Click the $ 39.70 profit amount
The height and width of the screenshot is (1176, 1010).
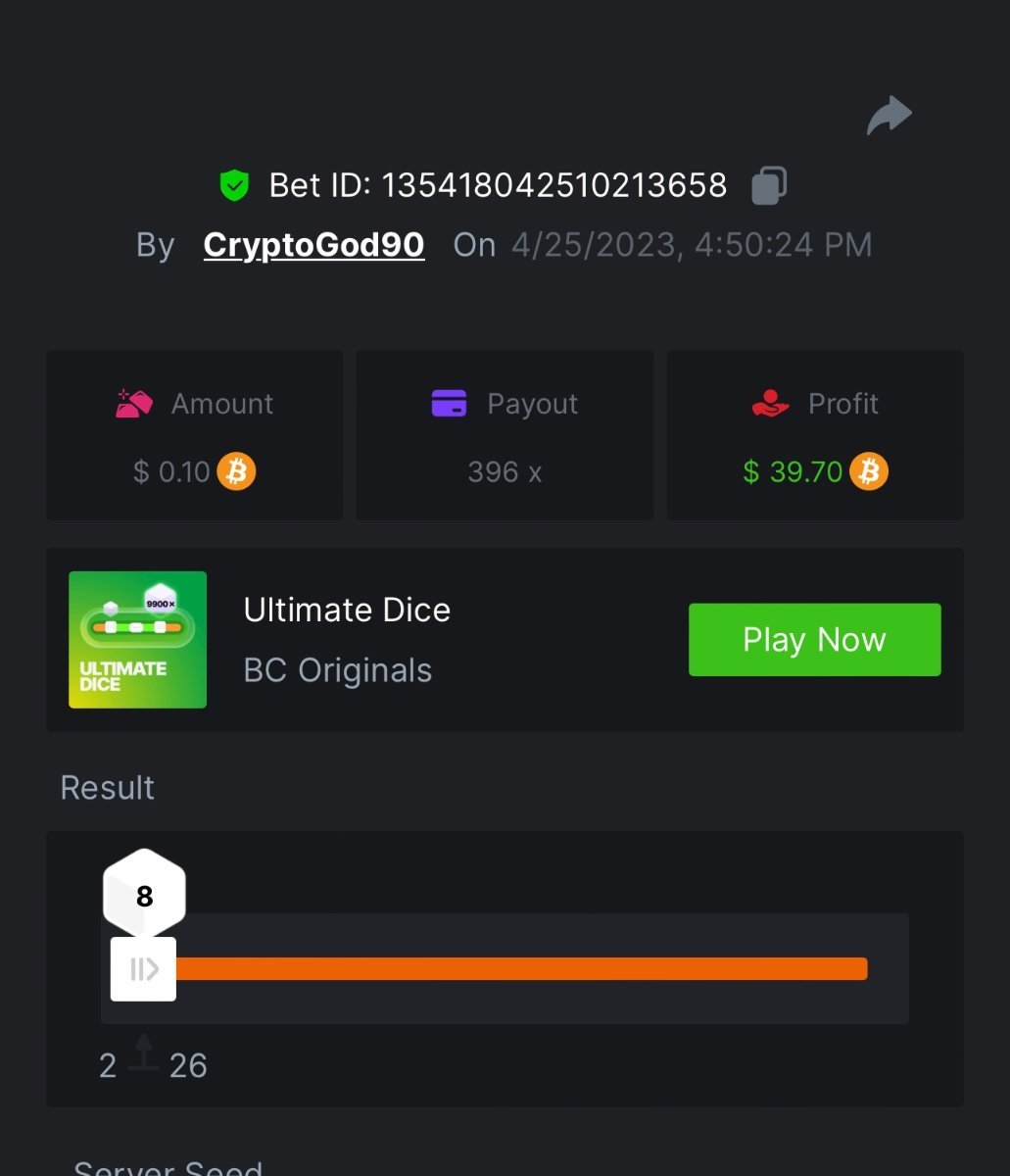tap(793, 471)
